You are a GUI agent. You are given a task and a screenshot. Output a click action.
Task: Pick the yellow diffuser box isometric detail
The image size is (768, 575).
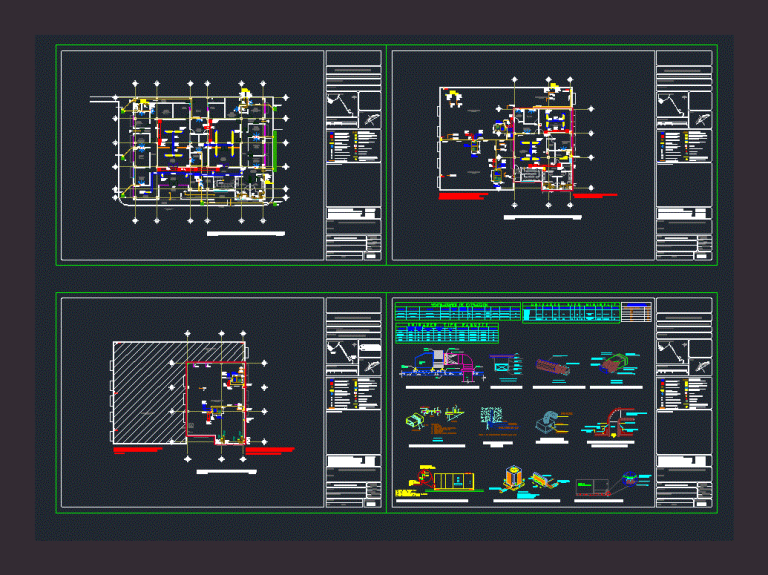[x=415, y=421]
